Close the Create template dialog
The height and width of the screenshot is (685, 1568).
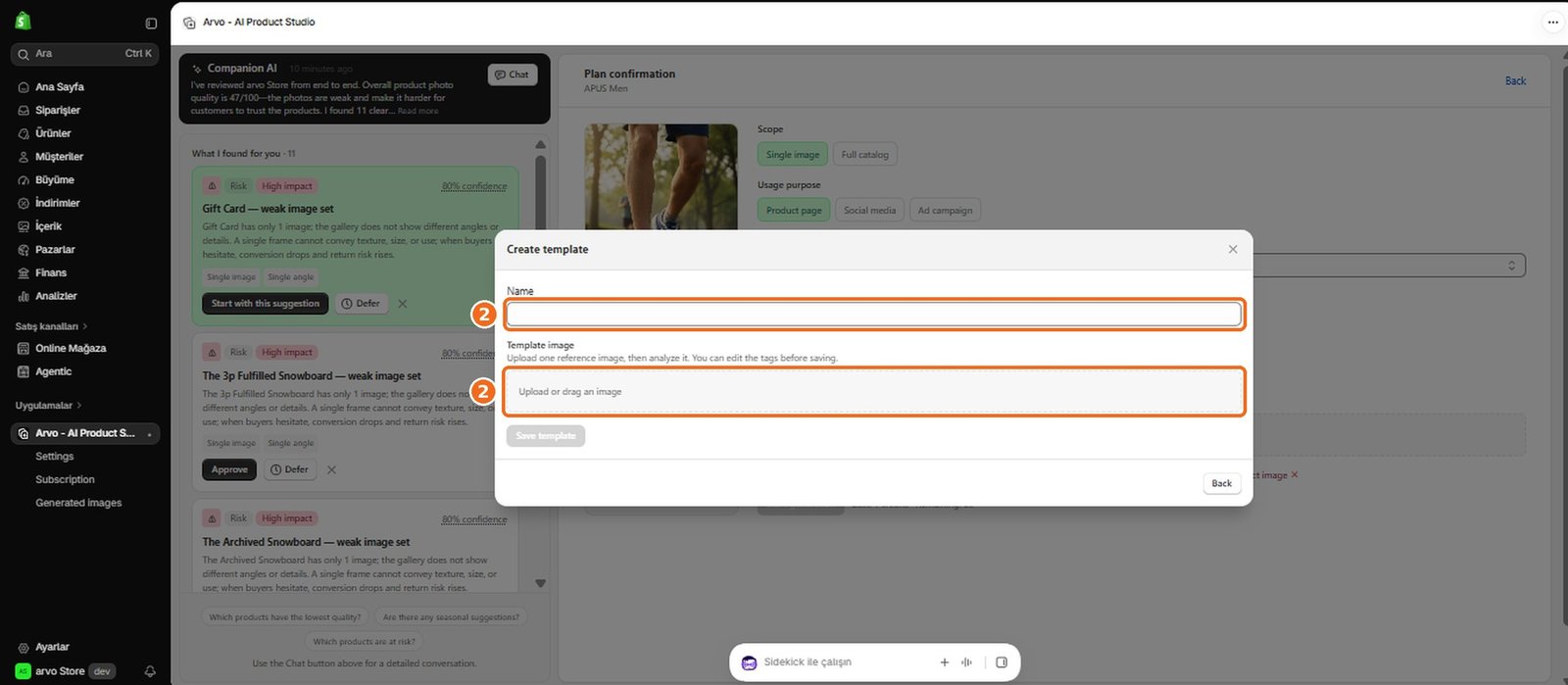1233,249
